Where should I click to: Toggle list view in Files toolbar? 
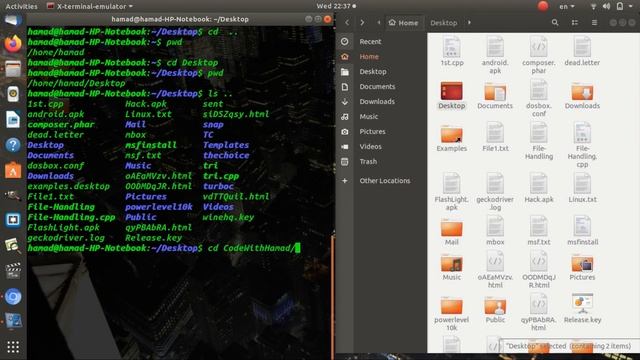(x=575, y=23)
